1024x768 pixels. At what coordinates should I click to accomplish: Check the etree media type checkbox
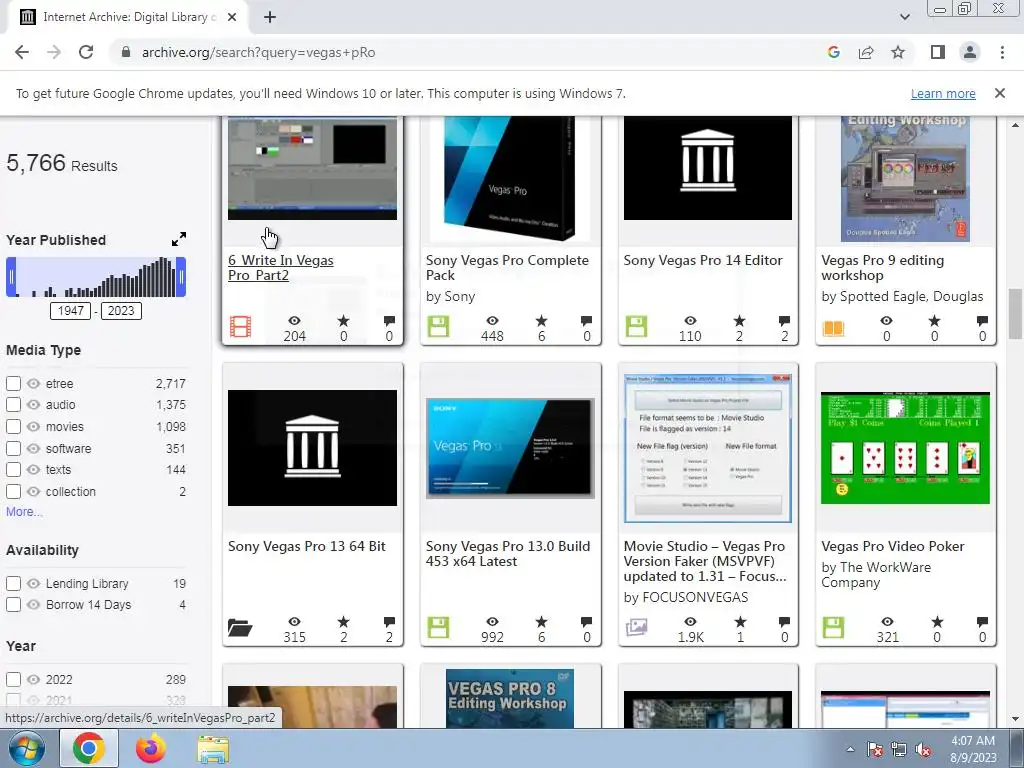[13, 383]
